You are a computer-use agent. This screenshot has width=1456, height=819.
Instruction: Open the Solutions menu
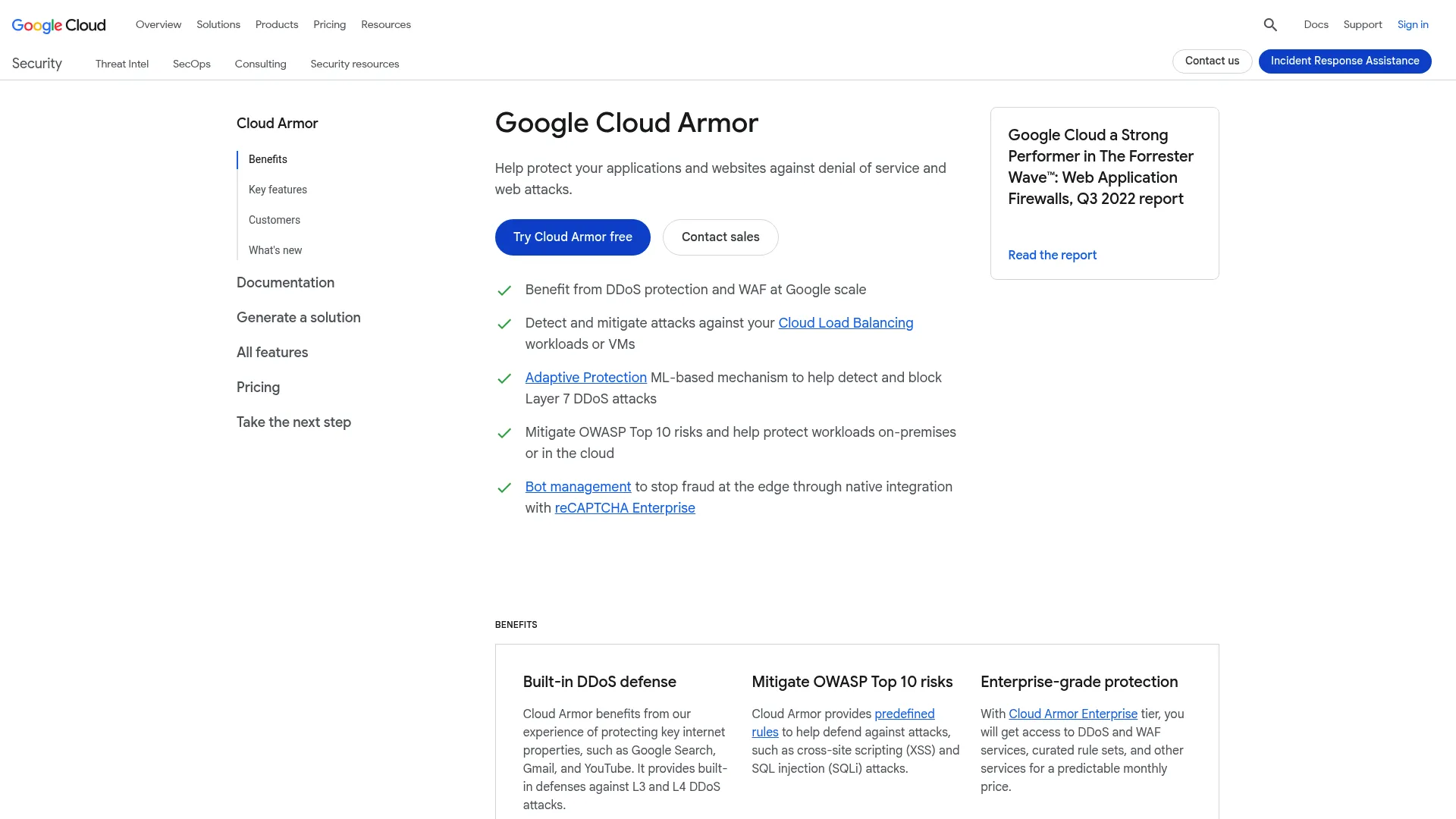218,24
